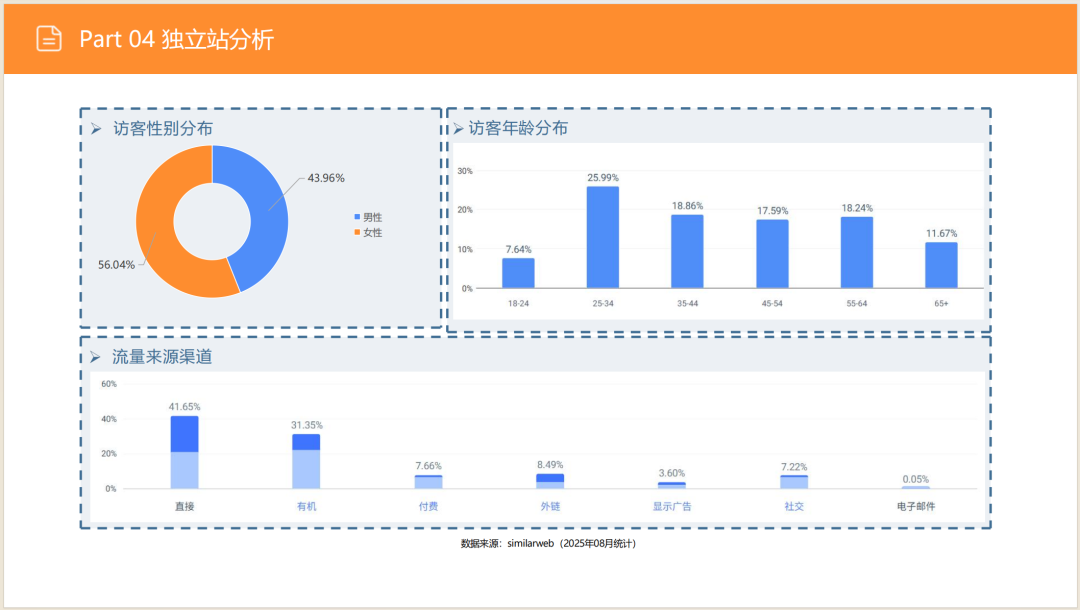Click the 付费 traffic bar
The height and width of the screenshot is (610, 1080).
[x=428, y=482]
